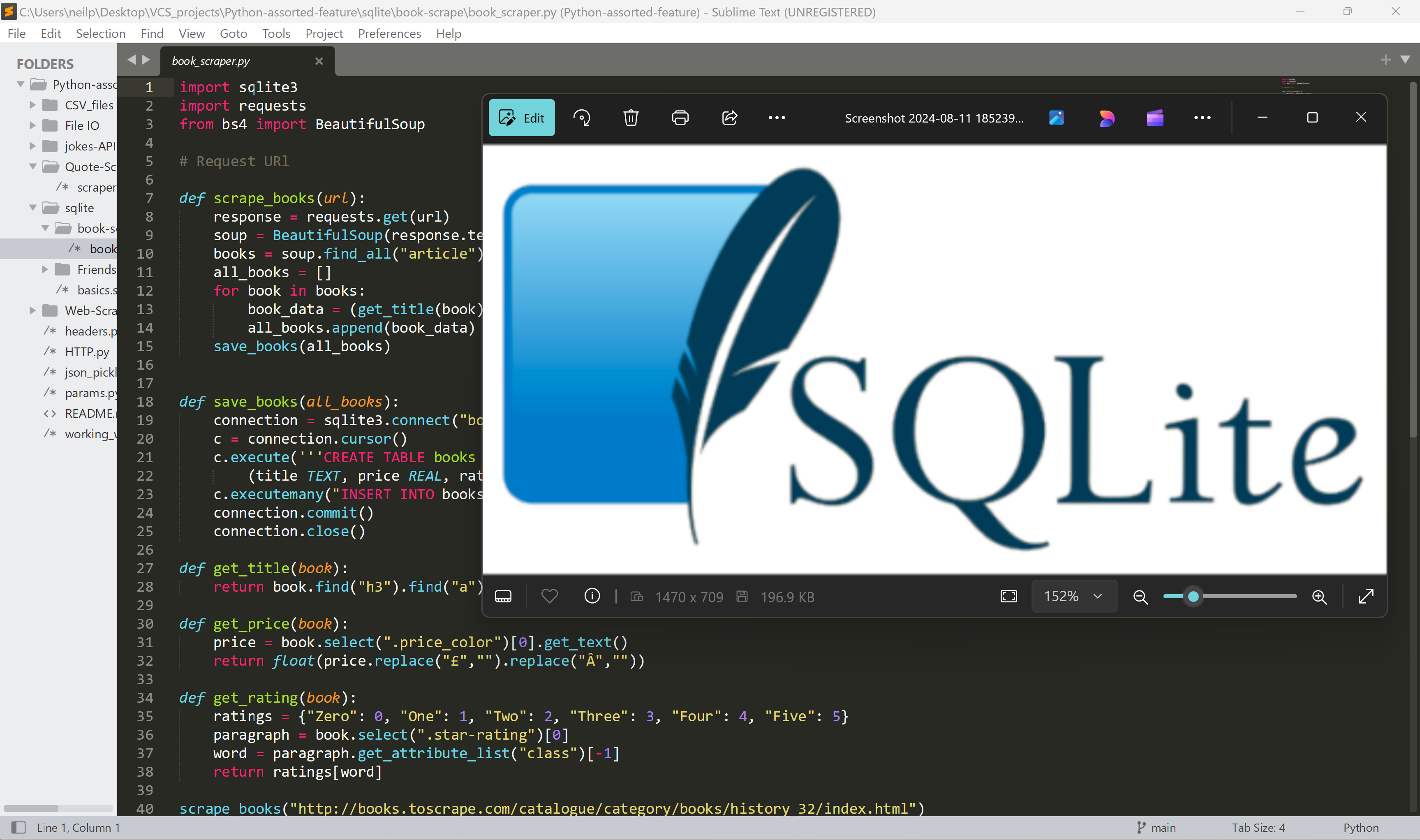Click the Edit button in Photos viewer

coord(521,118)
